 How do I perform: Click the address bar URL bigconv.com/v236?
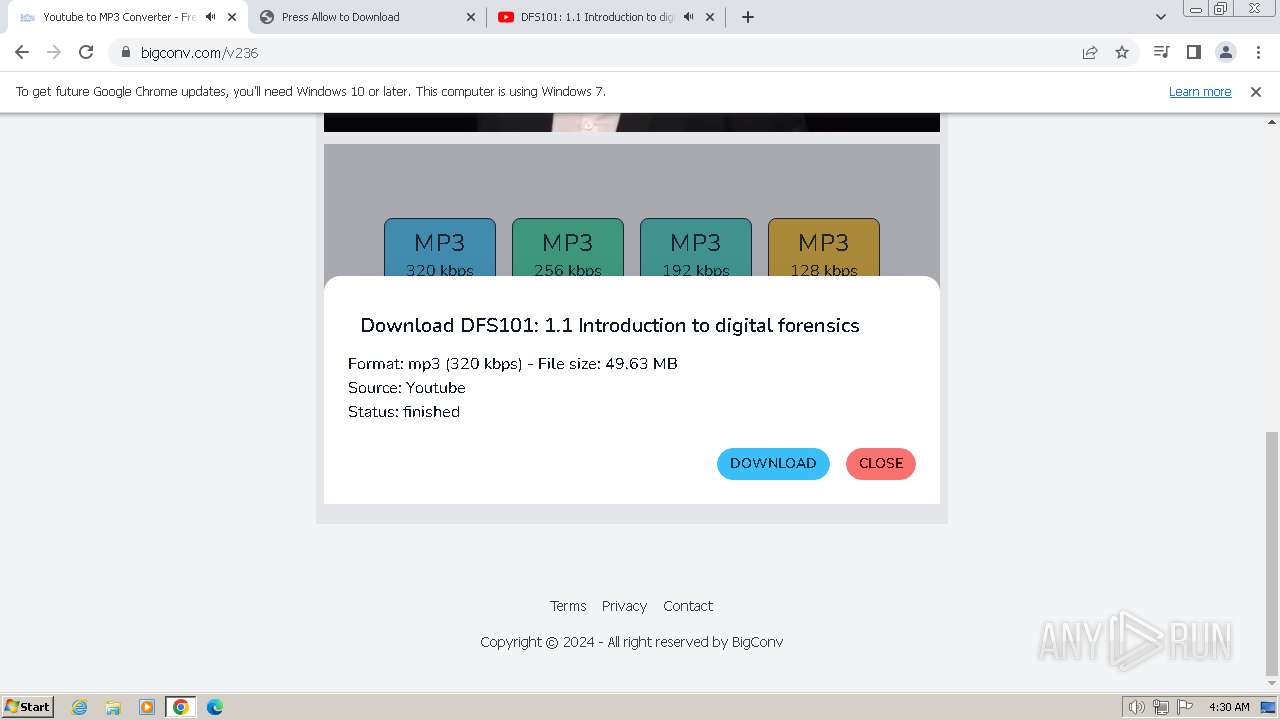point(200,52)
